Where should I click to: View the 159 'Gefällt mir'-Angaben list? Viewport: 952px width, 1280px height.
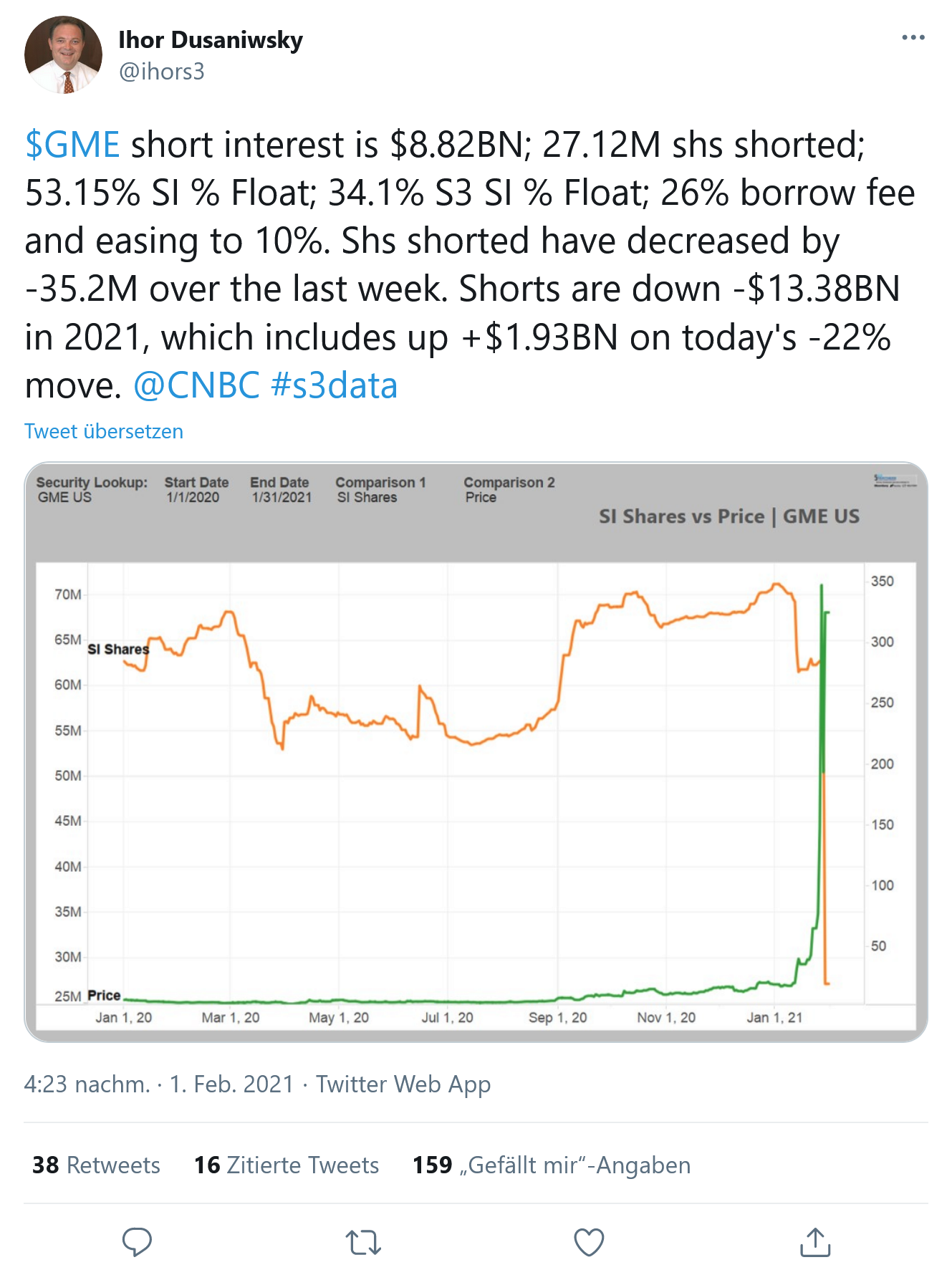552,1165
